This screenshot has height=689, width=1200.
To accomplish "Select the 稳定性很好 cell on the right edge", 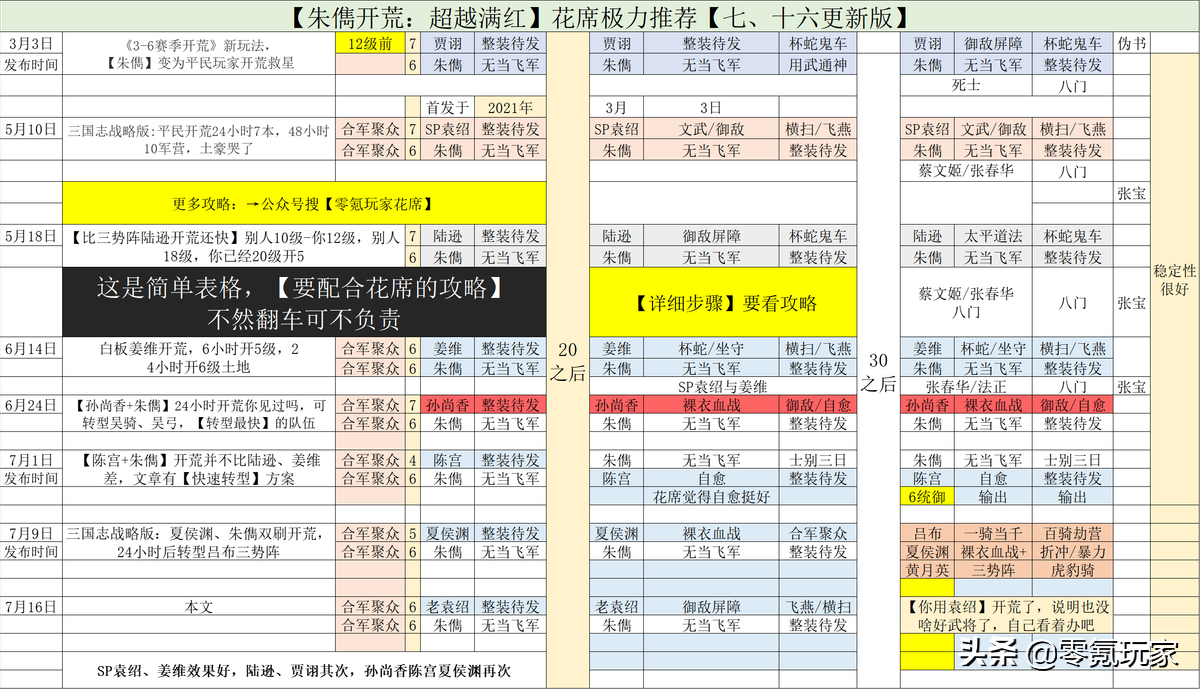I will point(1175,279).
